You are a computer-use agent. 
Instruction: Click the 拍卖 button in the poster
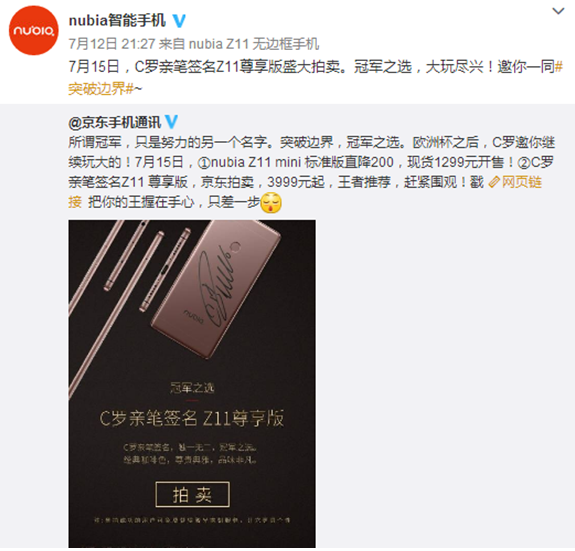click(x=193, y=495)
